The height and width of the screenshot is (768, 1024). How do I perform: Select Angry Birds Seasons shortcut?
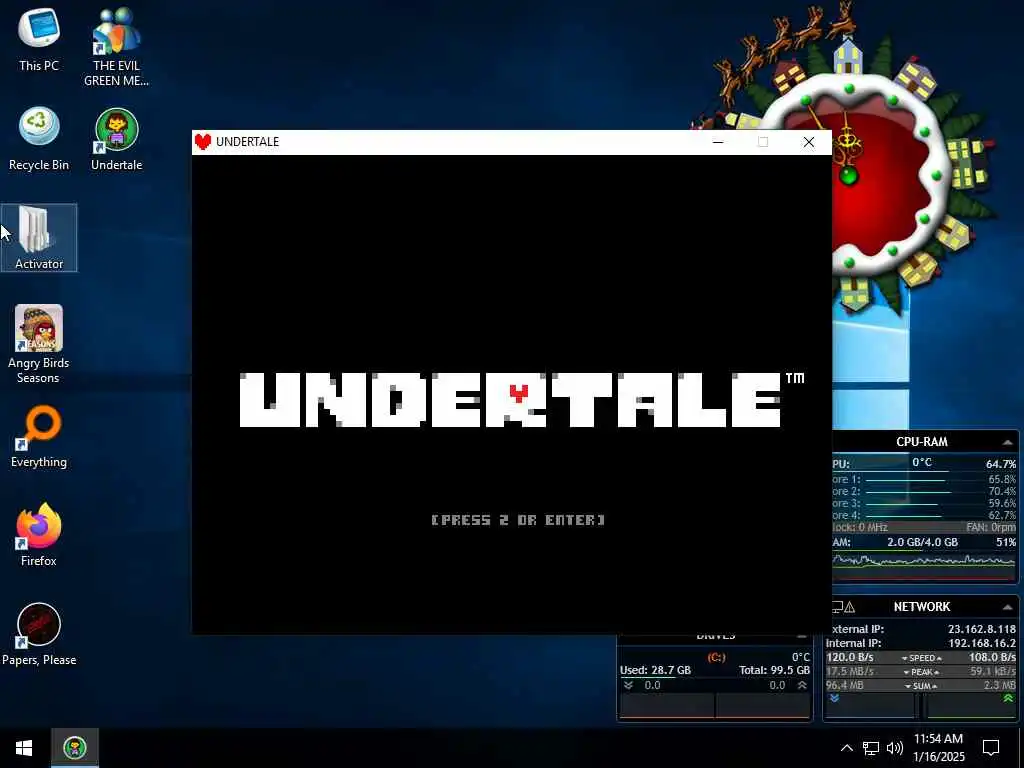[39, 344]
